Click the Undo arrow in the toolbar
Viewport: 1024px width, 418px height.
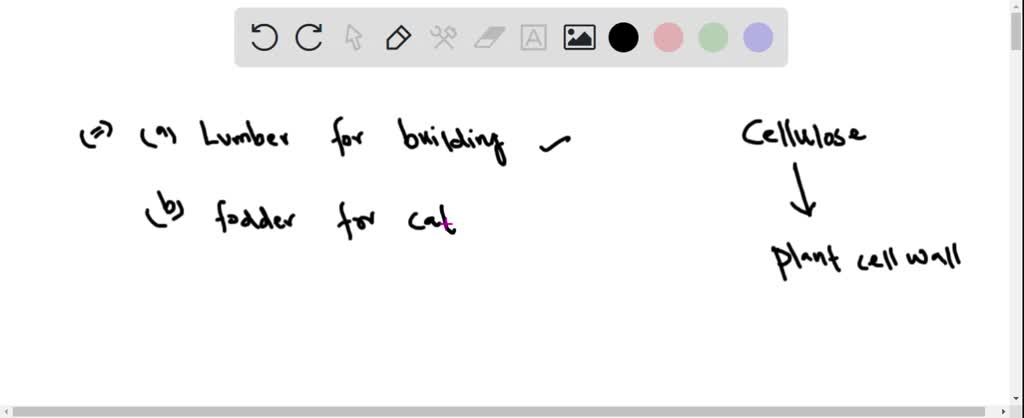click(264, 38)
